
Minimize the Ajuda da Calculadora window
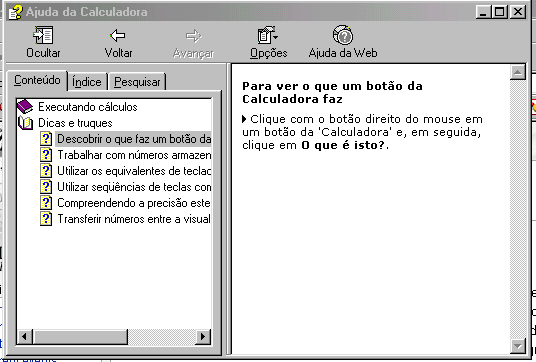pyautogui.click(x=483, y=12)
